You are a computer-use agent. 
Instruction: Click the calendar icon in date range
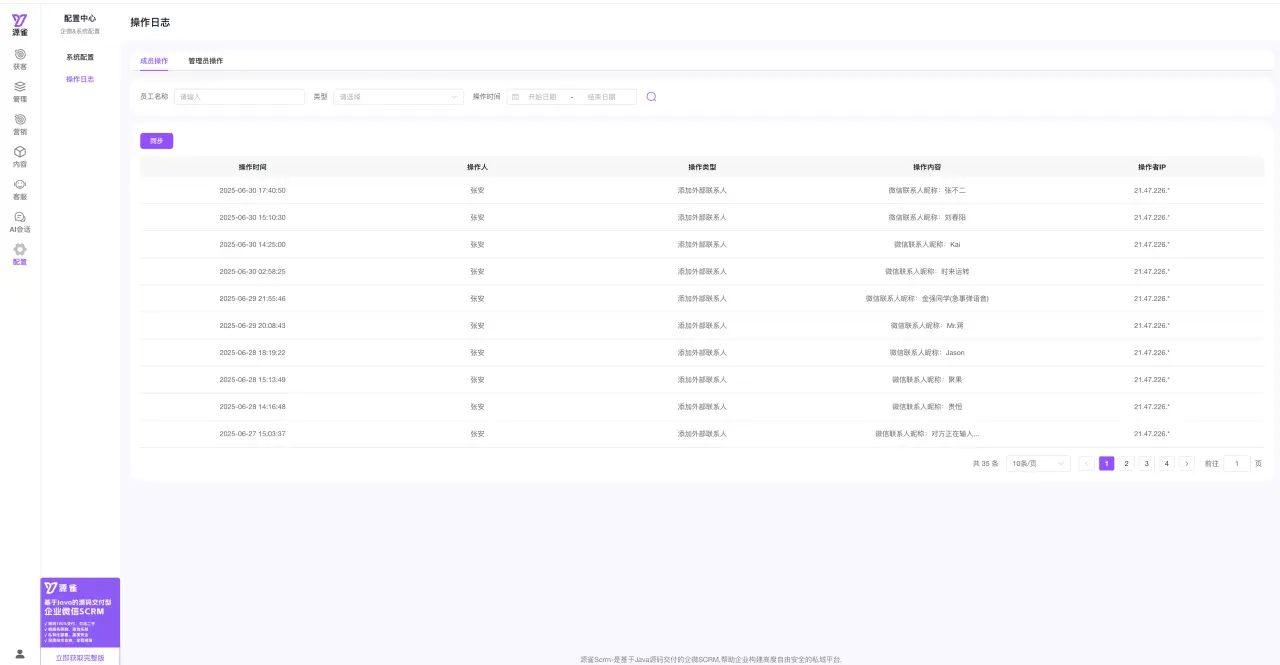(x=516, y=97)
